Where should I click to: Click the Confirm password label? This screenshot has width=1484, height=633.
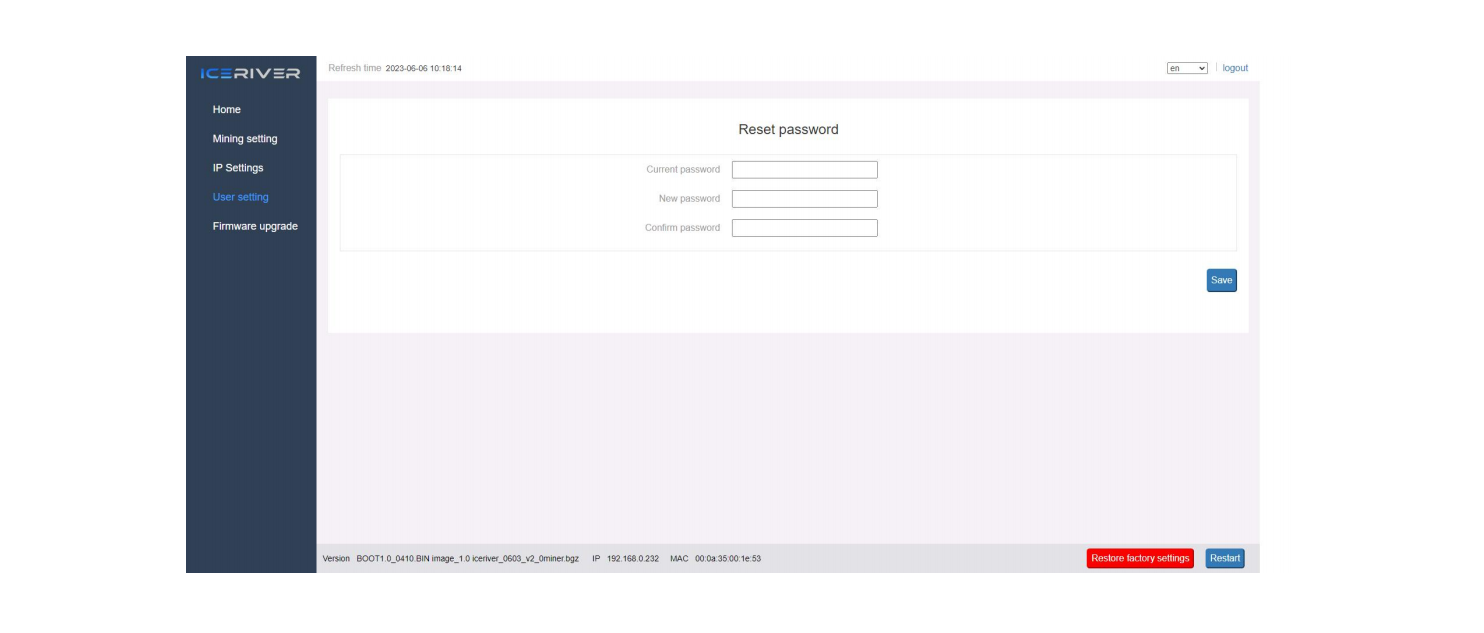tap(682, 228)
